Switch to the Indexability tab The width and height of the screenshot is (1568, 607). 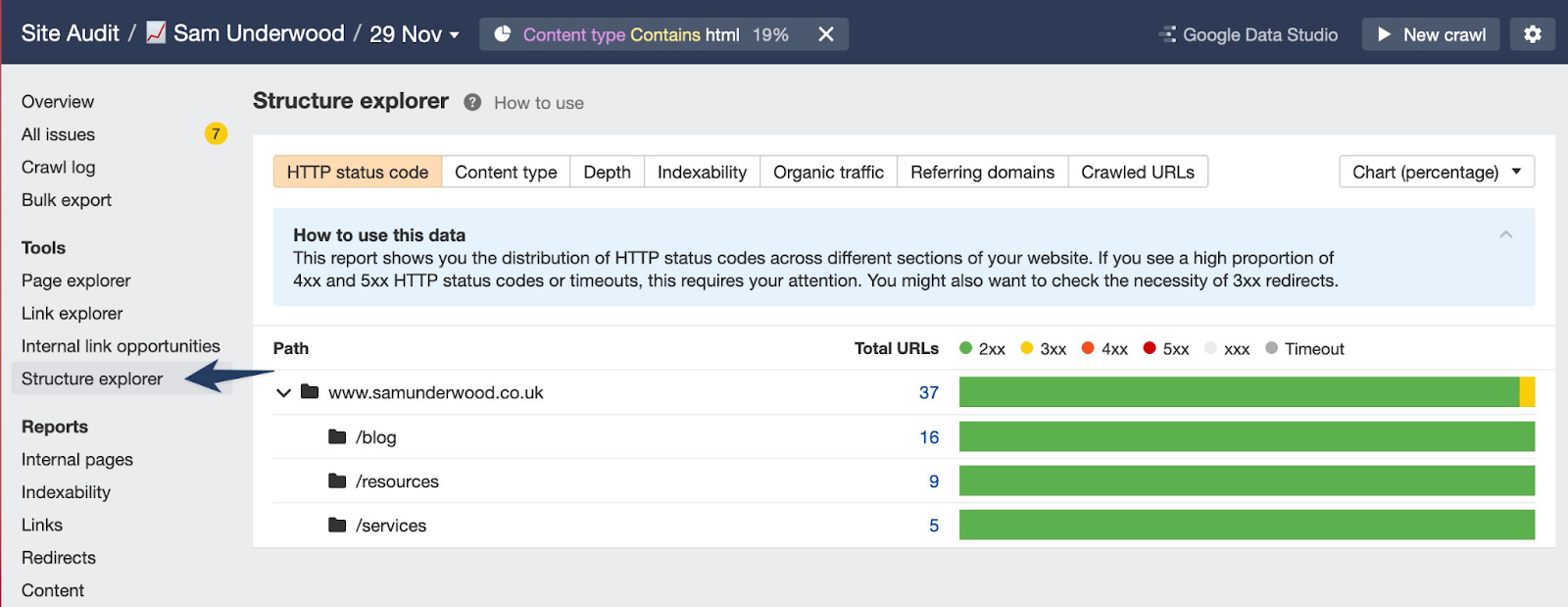[x=702, y=172]
